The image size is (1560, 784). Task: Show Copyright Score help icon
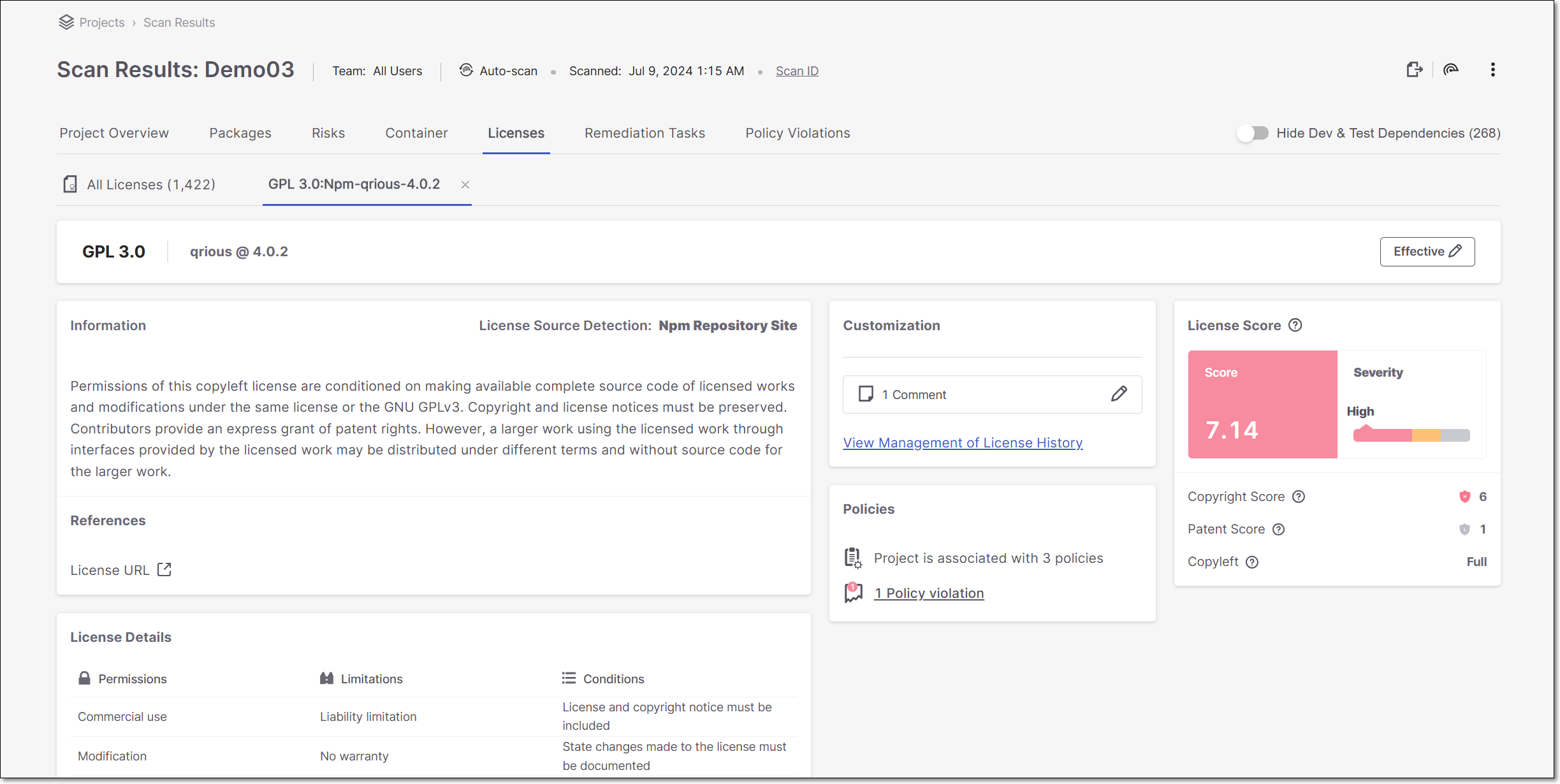1298,497
